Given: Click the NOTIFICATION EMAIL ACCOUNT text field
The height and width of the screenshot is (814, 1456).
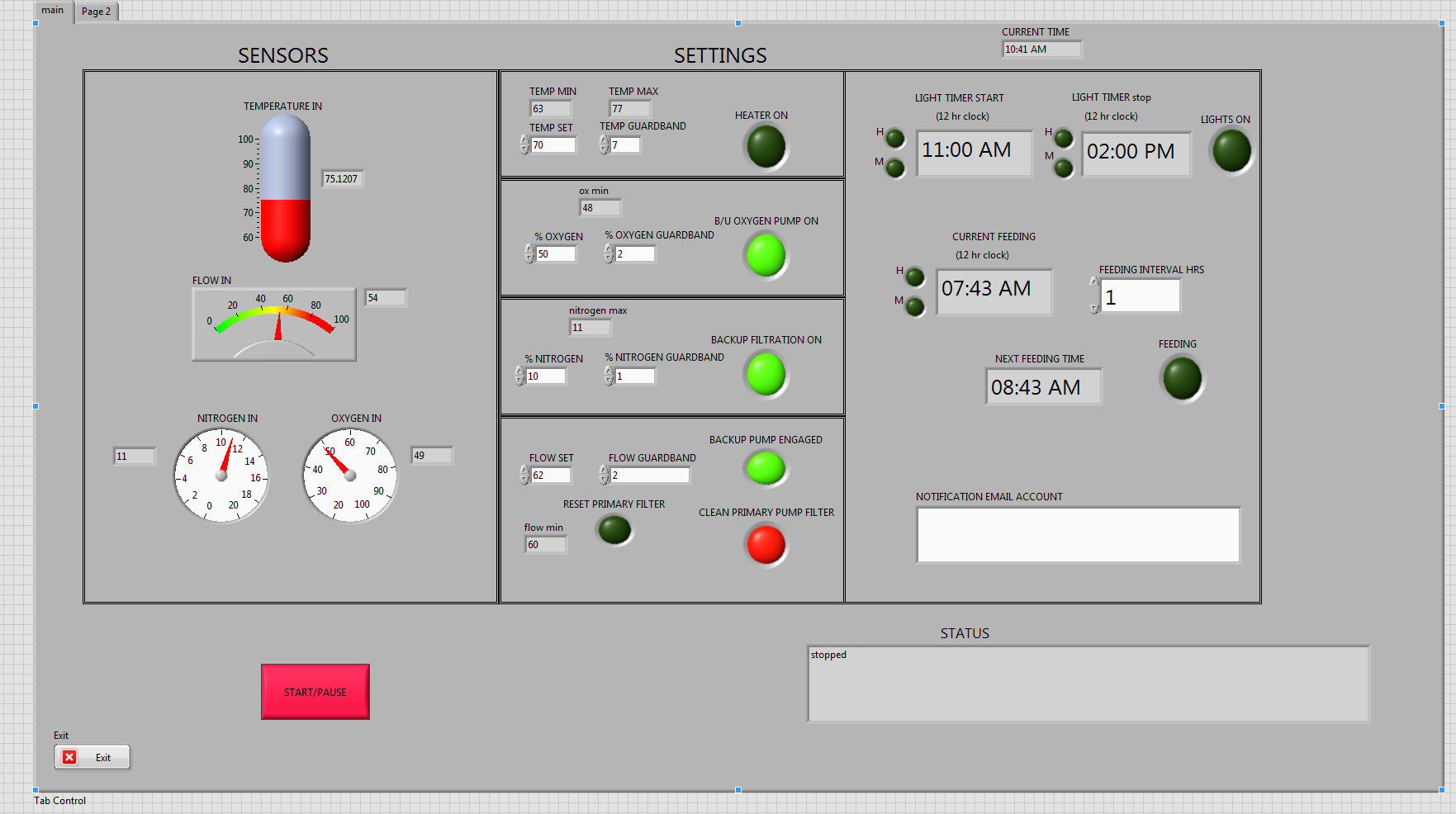Looking at the screenshot, I should (x=1078, y=535).
